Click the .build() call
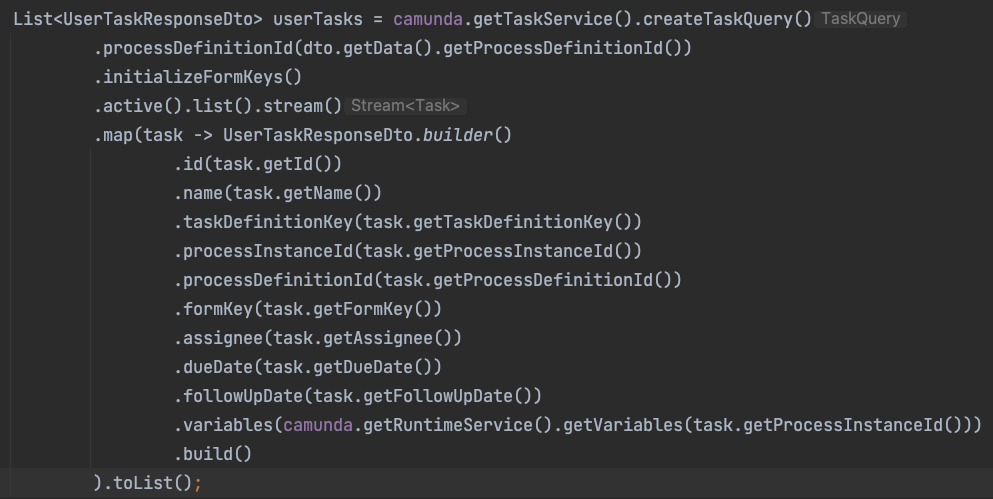The width and height of the screenshot is (993, 499). click(x=213, y=454)
